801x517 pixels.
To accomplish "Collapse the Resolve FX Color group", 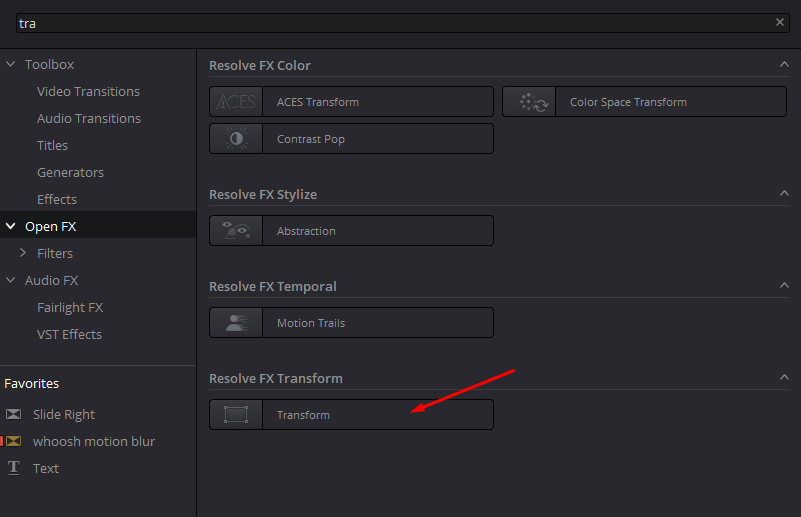I will (784, 65).
